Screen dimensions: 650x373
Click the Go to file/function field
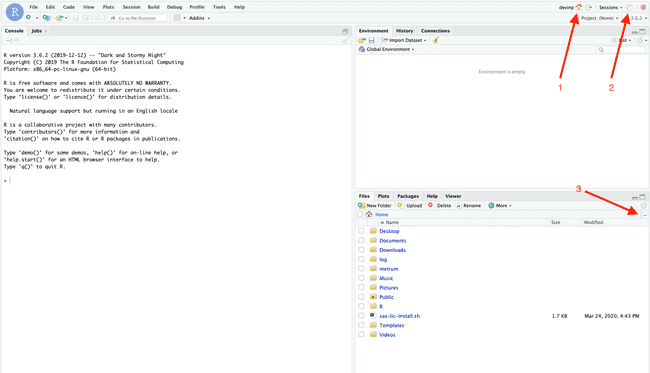138,18
